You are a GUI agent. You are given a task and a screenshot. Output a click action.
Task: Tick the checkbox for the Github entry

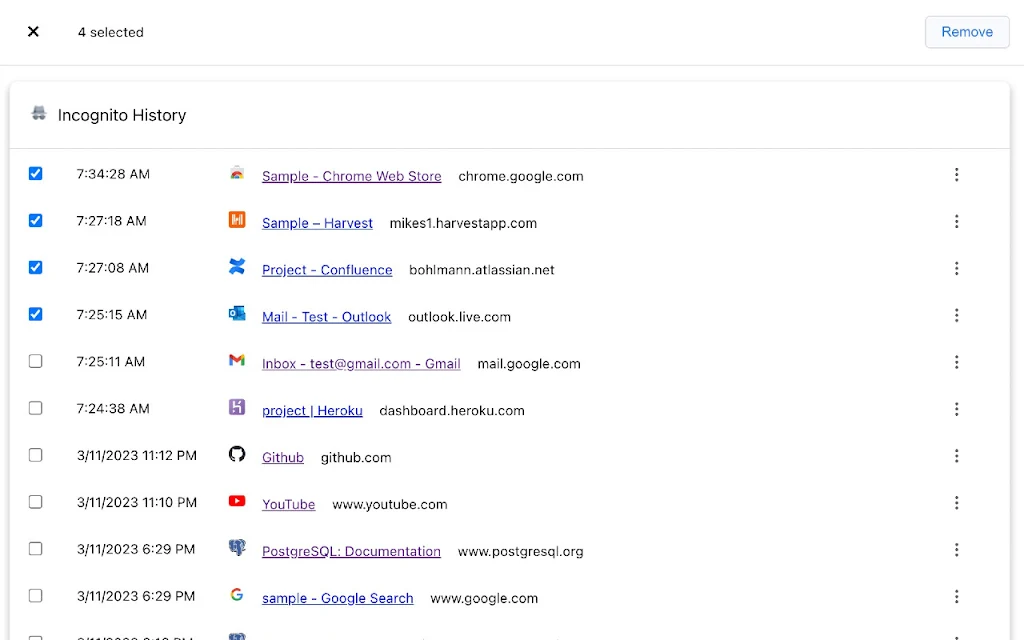(36, 455)
